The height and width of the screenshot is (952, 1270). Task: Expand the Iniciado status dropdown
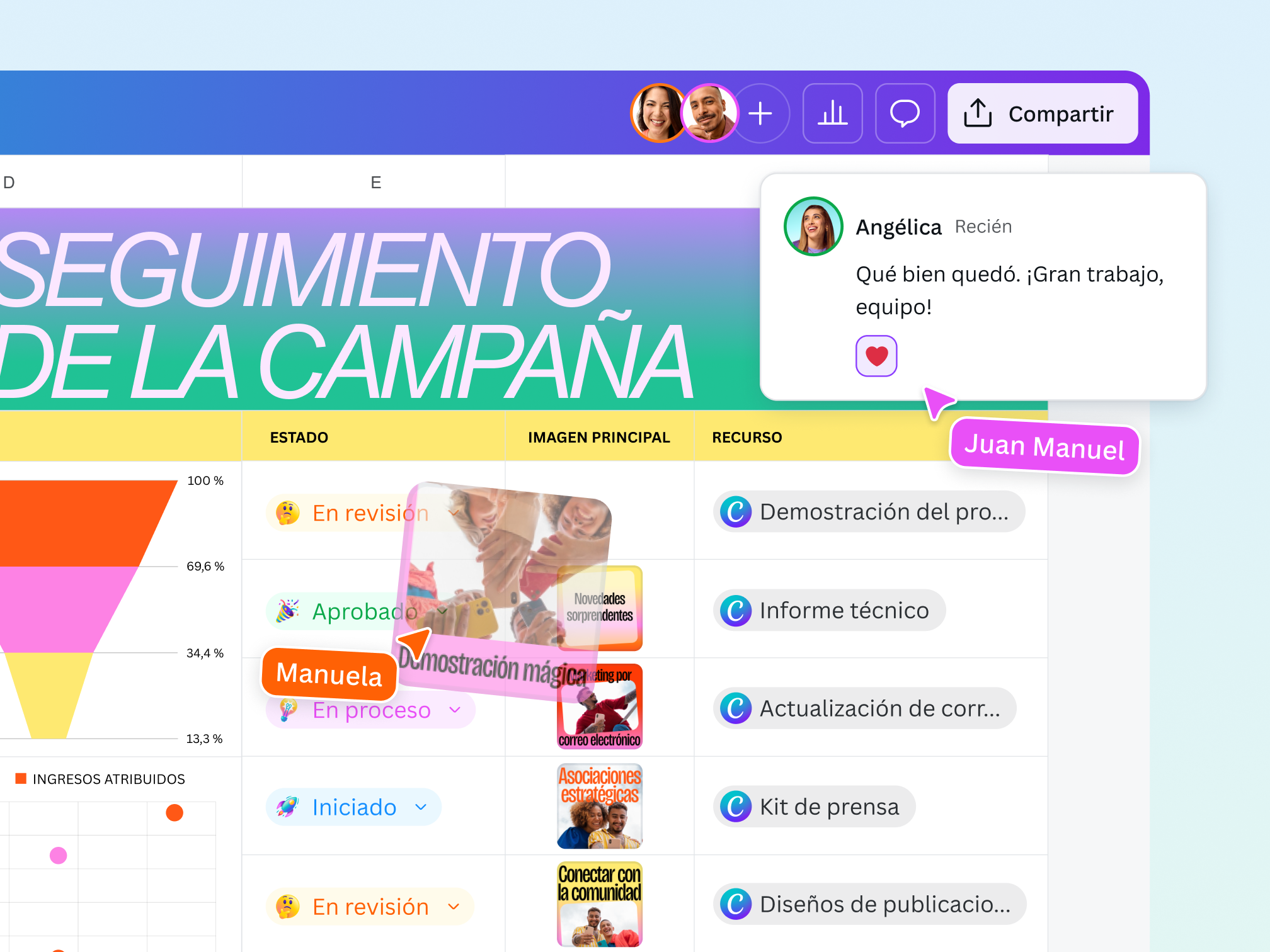[421, 807]
